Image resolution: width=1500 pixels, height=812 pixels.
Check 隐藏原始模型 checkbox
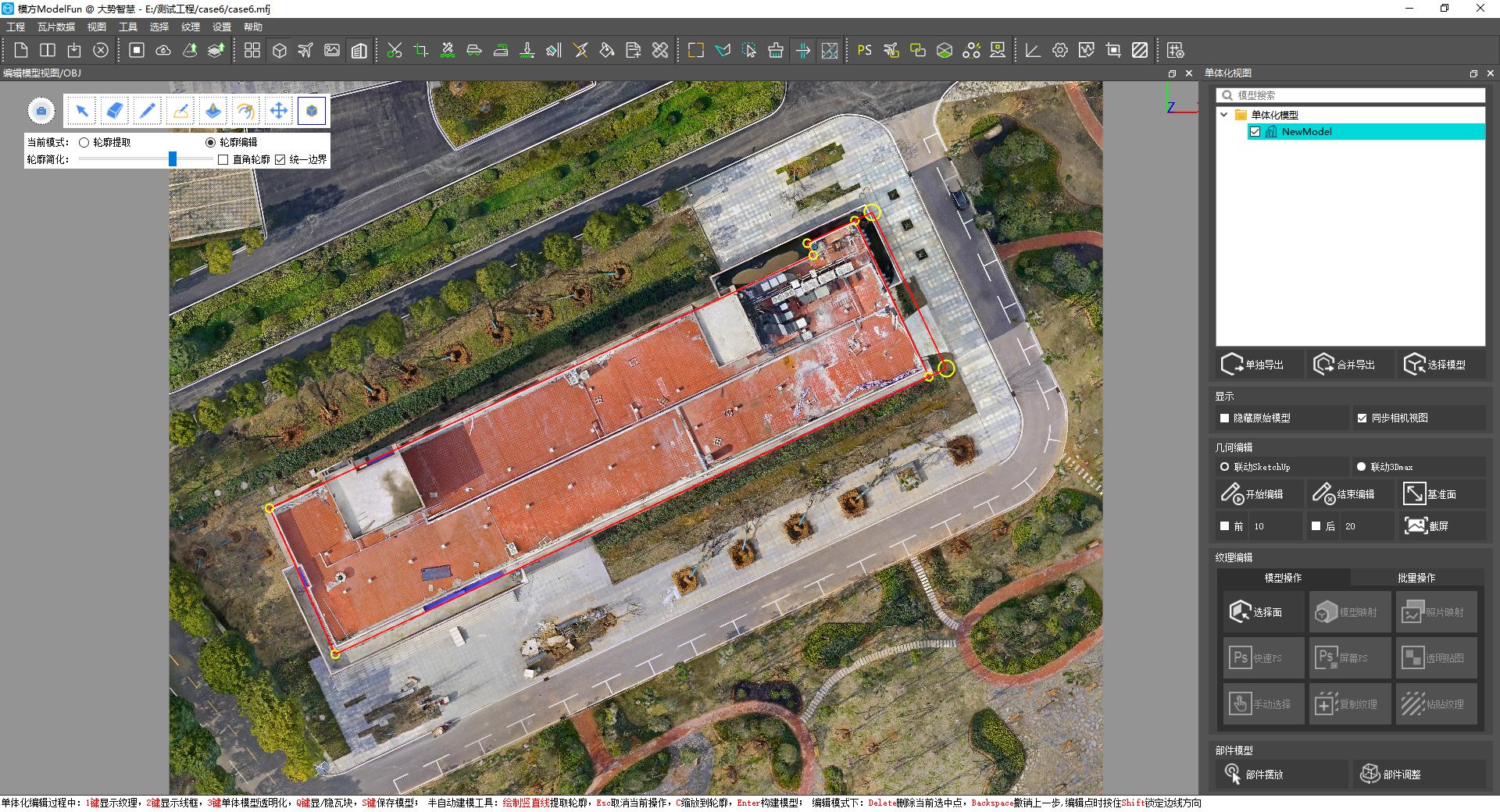click(x=1224, y=418)
